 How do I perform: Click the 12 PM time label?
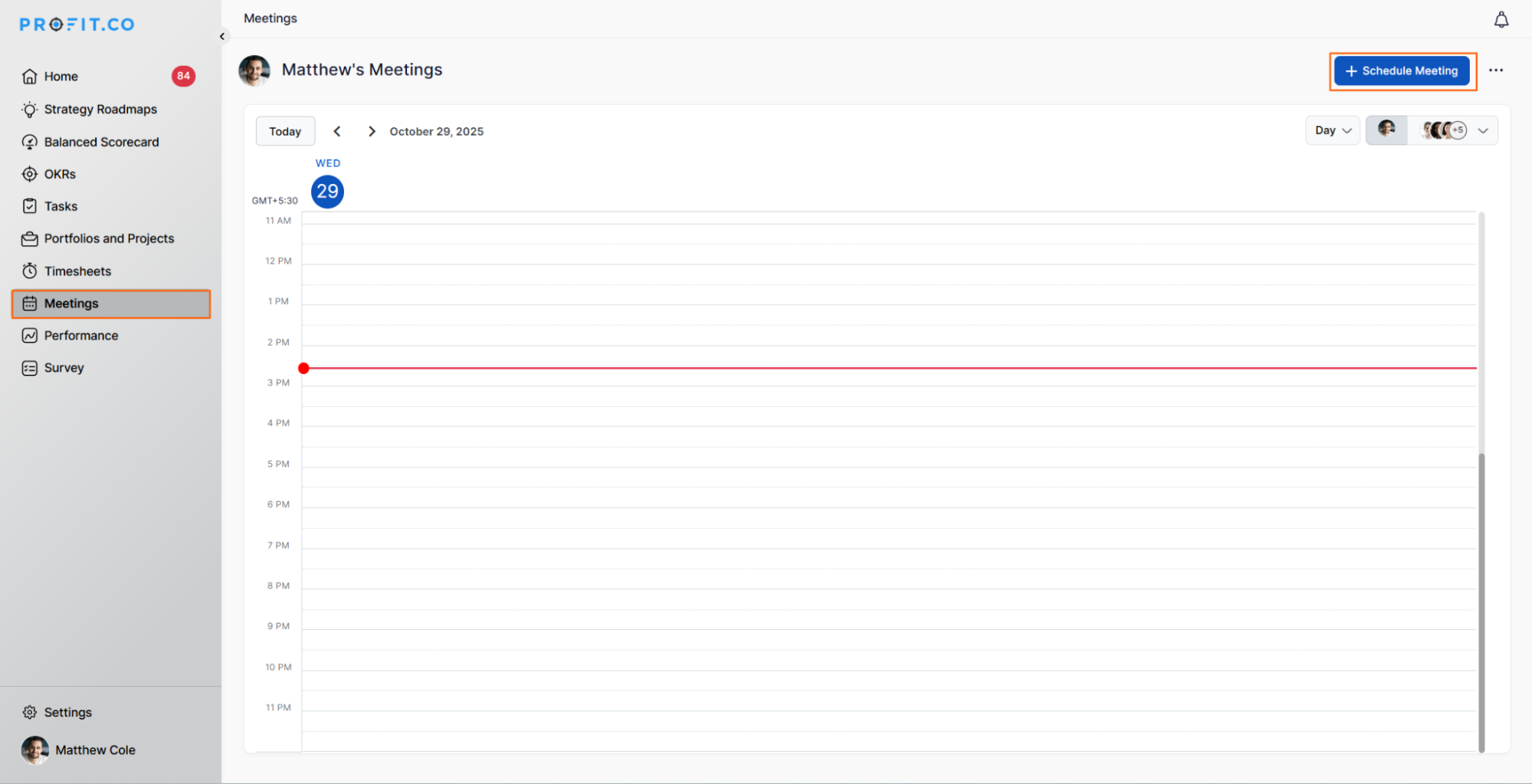(x=278, y=261)
